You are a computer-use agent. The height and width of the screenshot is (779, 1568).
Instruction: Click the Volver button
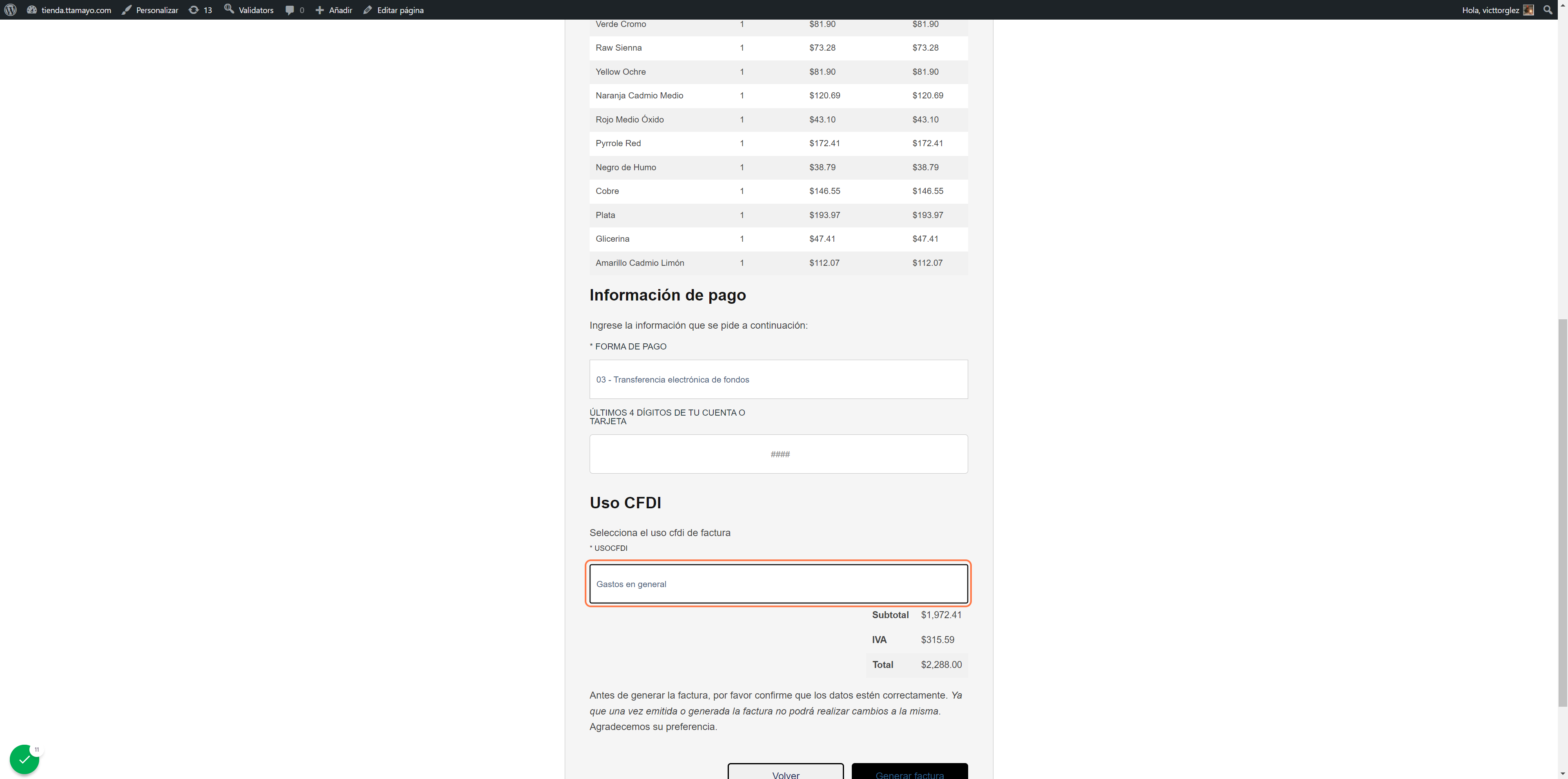[785, 771]
